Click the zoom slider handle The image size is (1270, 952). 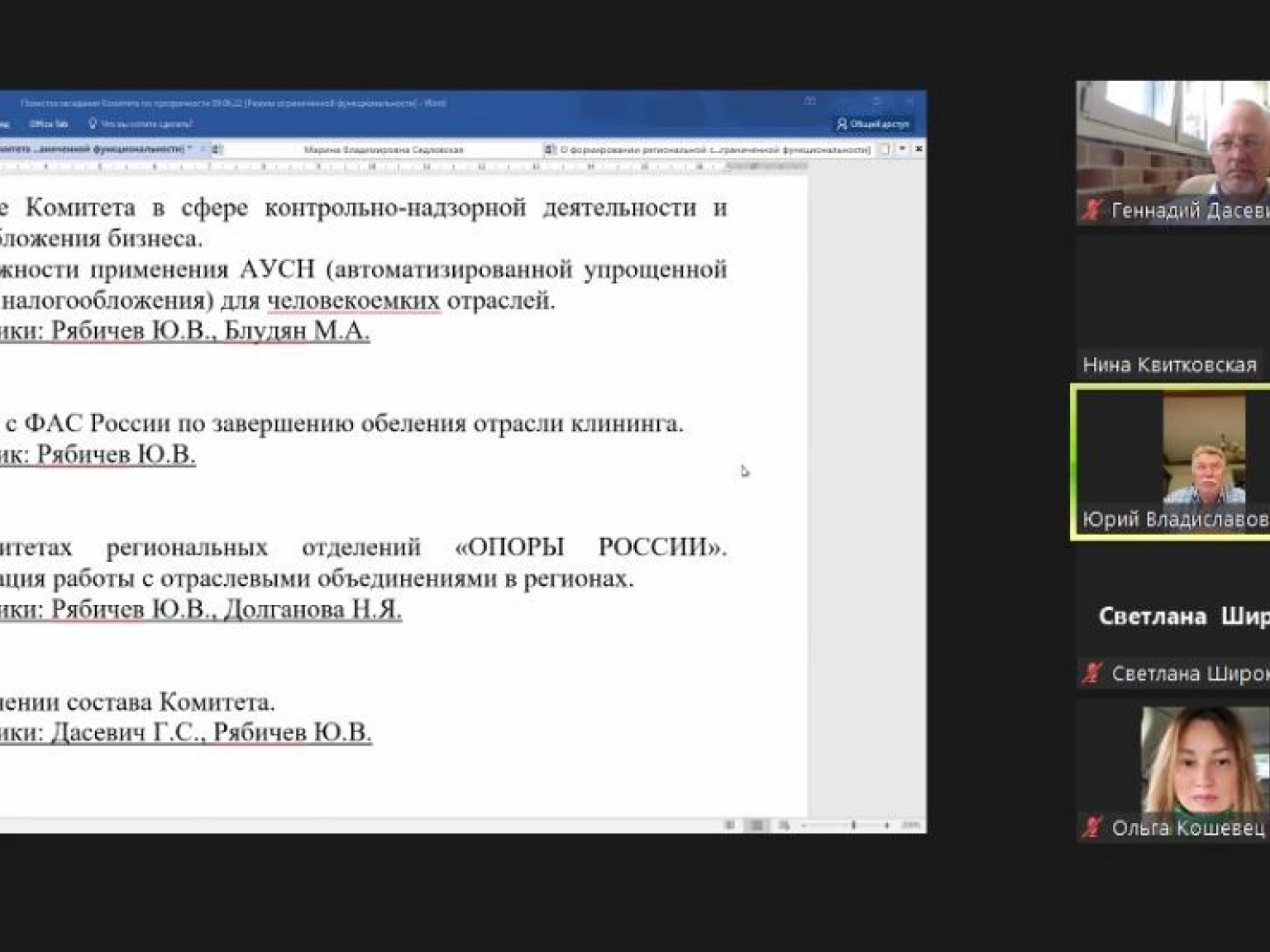pos(853,825)
